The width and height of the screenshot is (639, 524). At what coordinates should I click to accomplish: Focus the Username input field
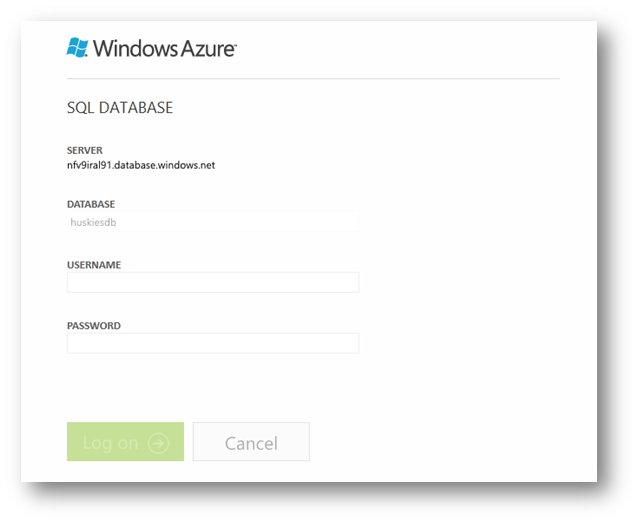(x=213, y=282)
